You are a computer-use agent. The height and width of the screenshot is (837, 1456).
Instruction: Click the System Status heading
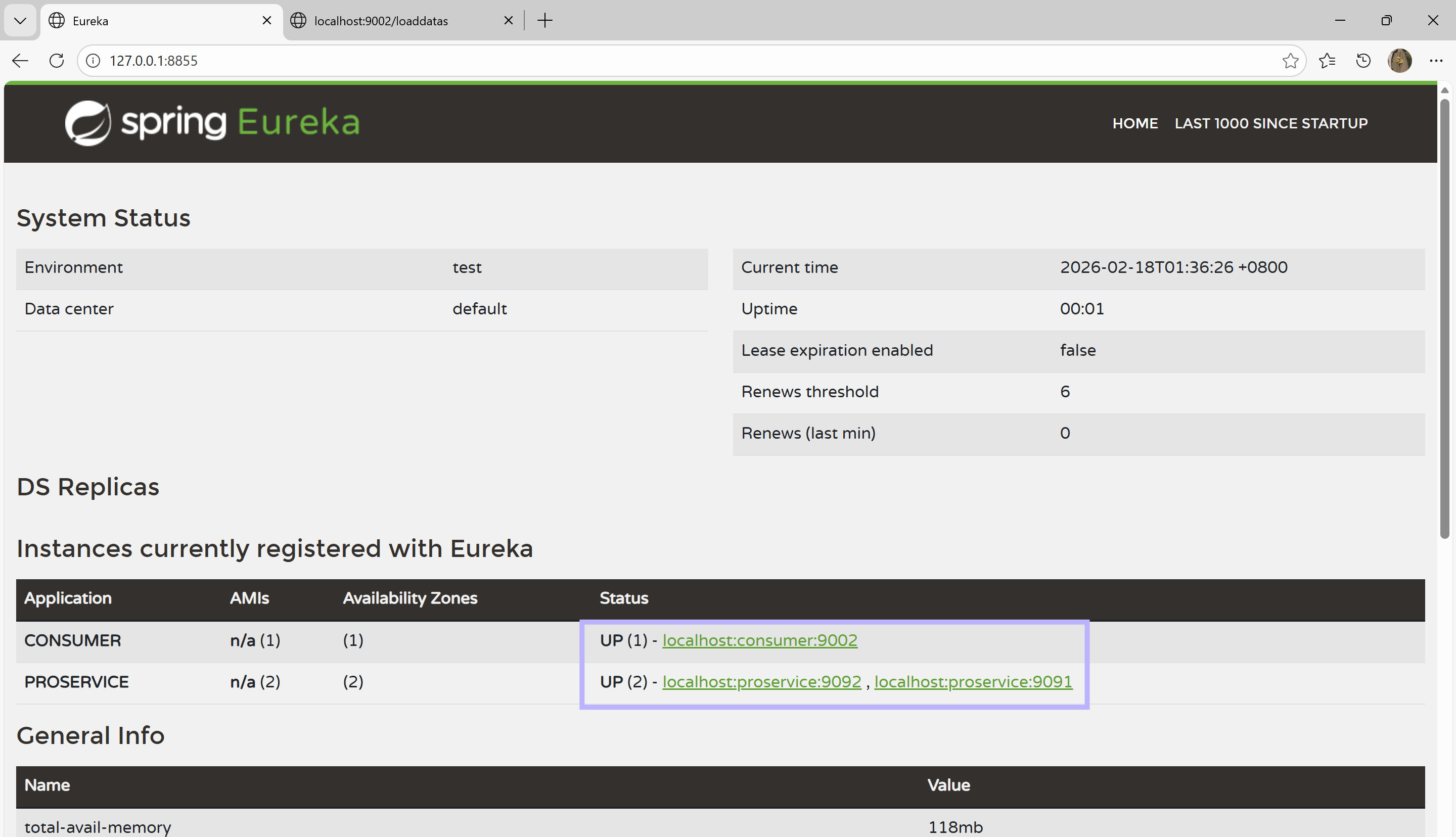[x=104, y=218]
